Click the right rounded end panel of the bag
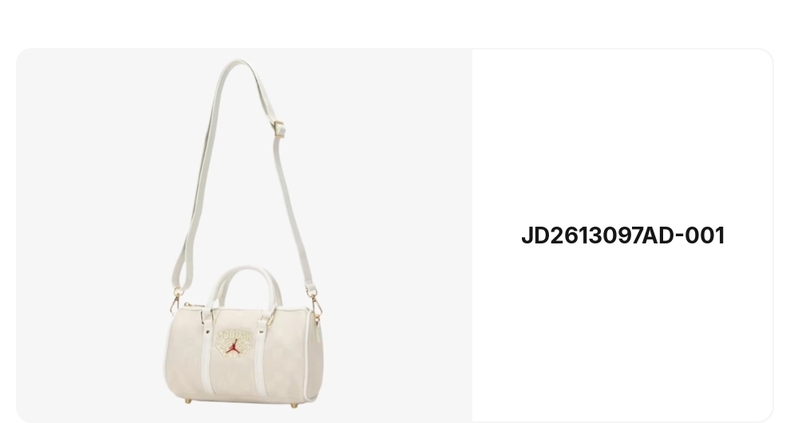This screenshot has width=790, height=423. point(315,355)
